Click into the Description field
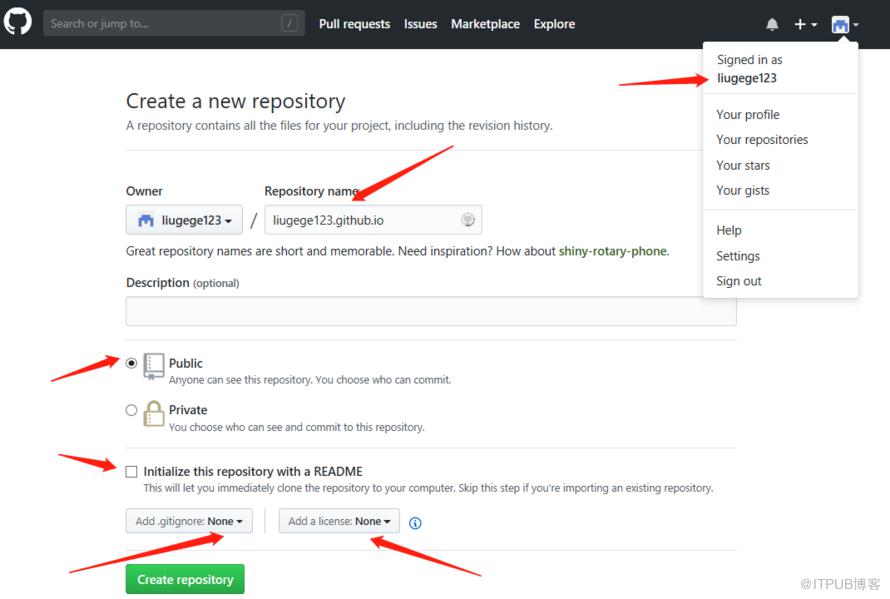Image resolution: width=890 pixels, height=599 pixels. point(431,311)
